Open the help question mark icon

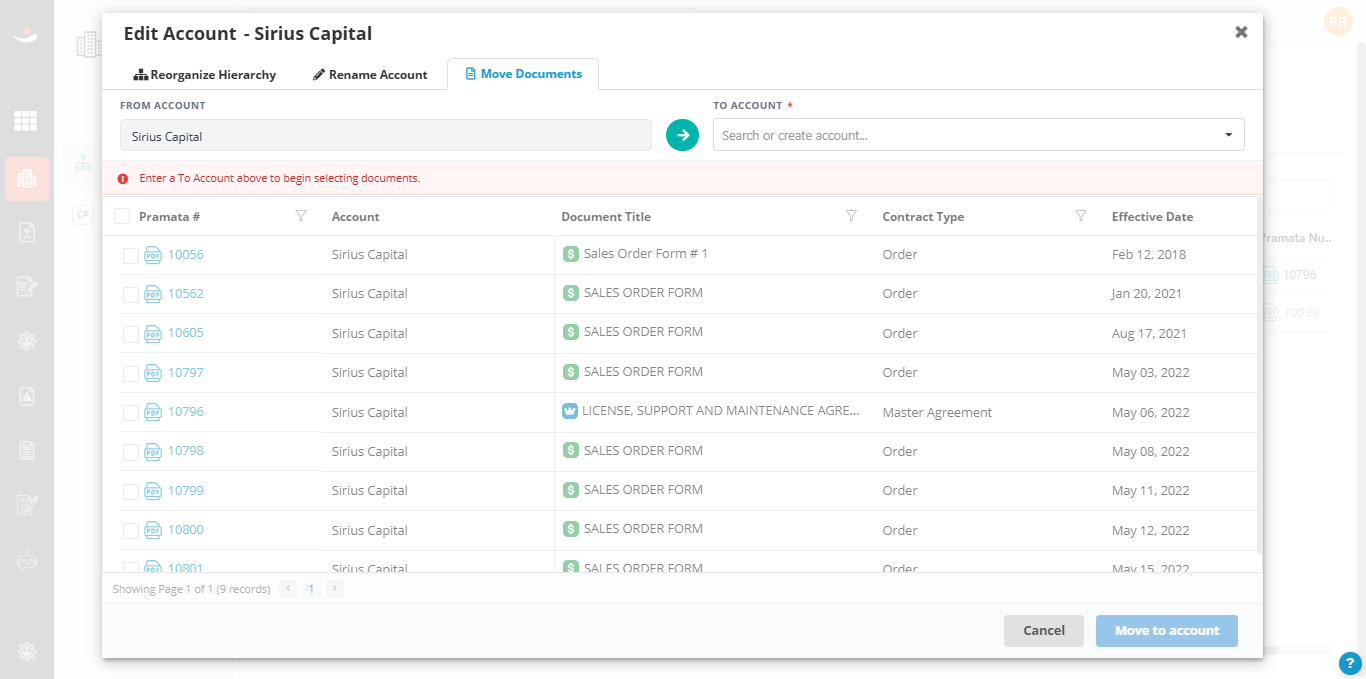(1350, 663)
